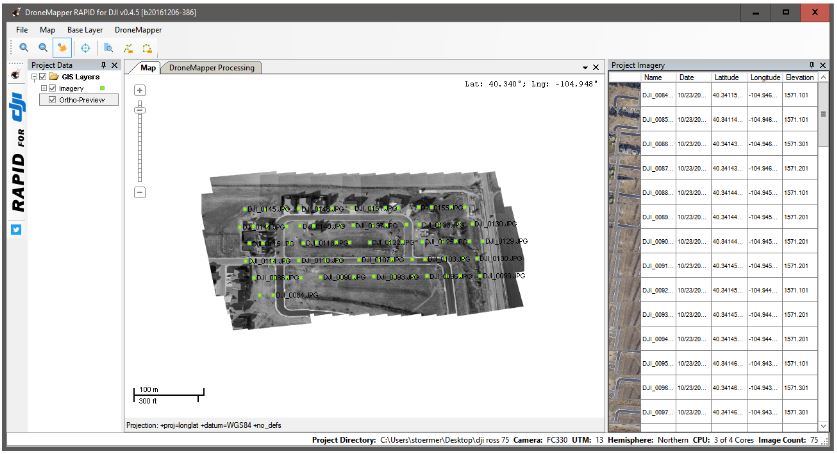
Task: Close the Project Data panel
Action: pyautogui.click(x=114, y=65)
